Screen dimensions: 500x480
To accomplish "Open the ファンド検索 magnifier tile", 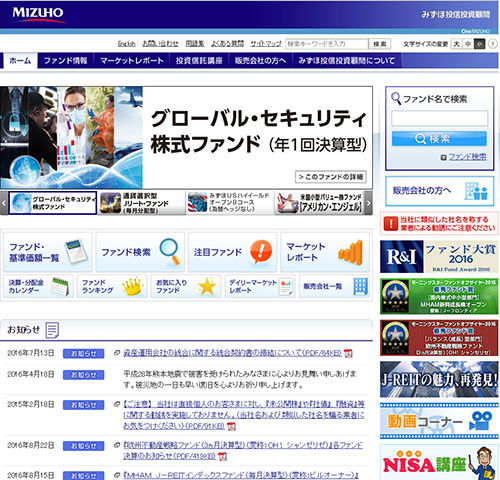I will click(140, 252).
